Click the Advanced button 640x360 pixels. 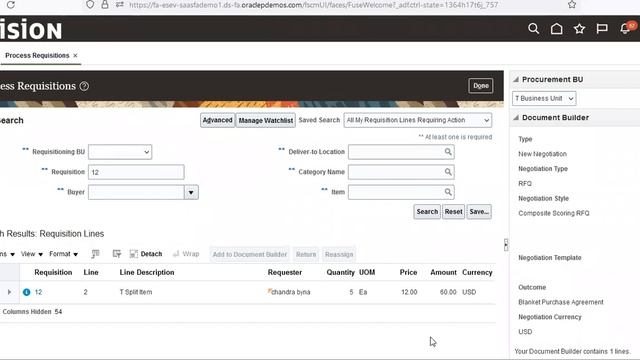218,120
